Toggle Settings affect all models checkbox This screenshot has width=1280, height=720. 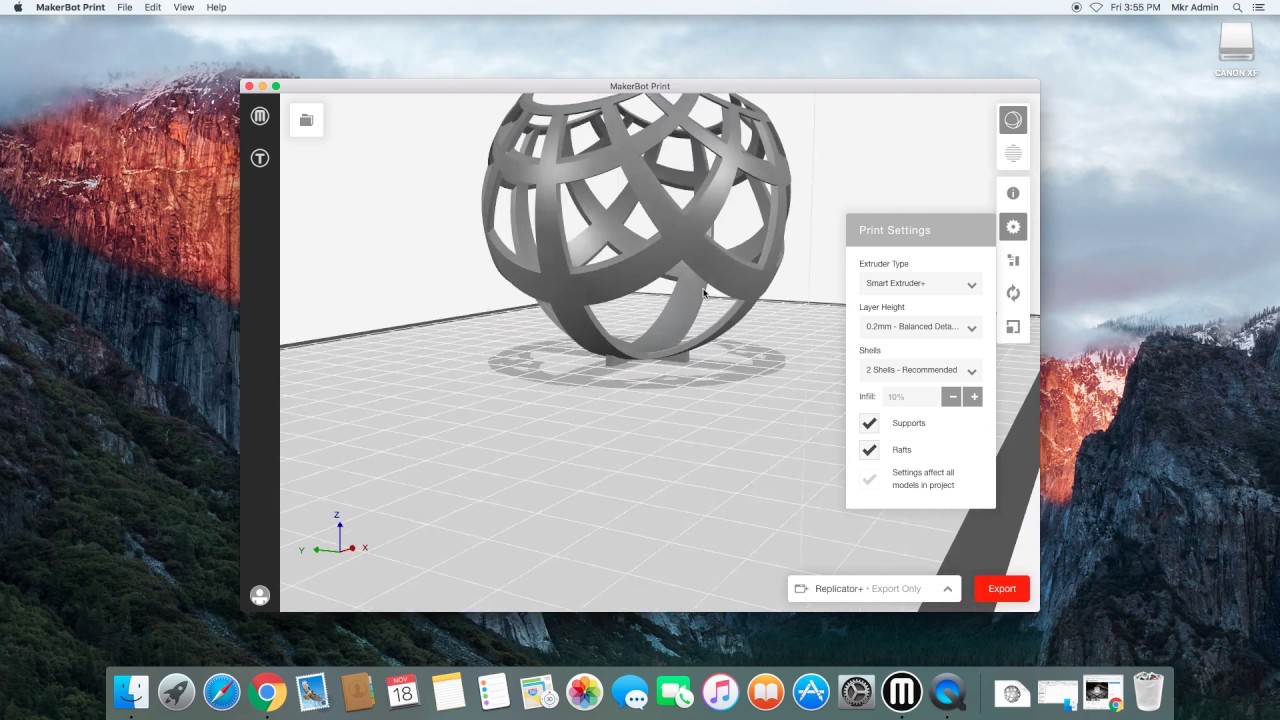point(869,479)
